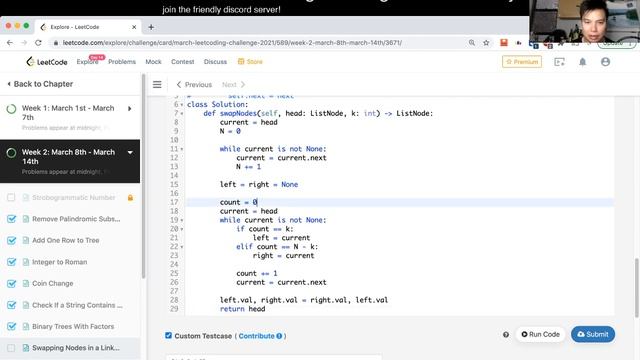This screenshot has width=640, height=360.
Task: Open the Problems menu
Action: (122, 62)
